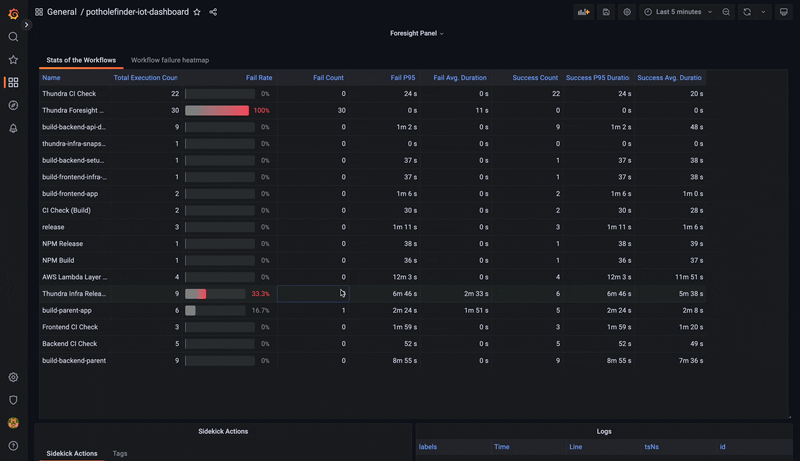The image size is (800, 461).
Task: Click the highlighted Fail Count cell of Thundra Infra
Action: [313, 294]
